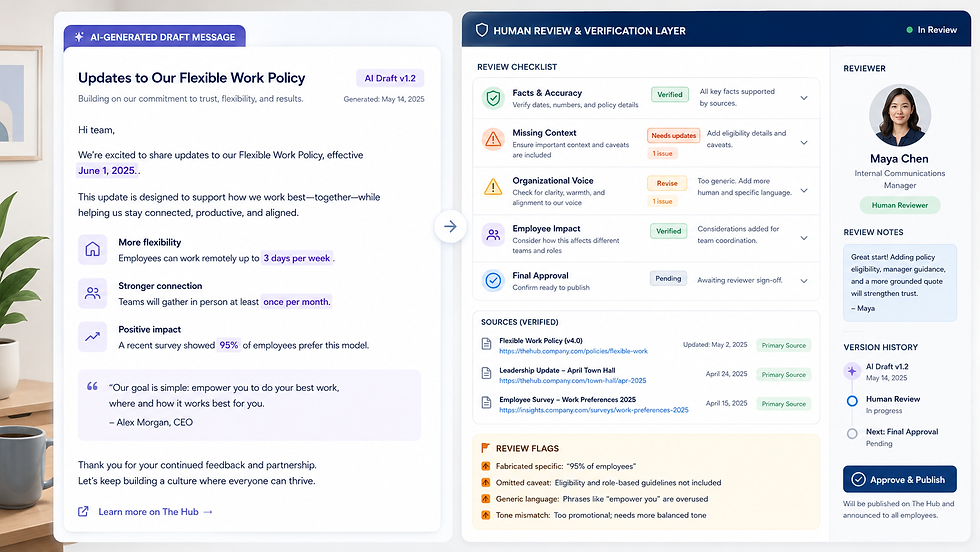This screenshot has height=552, width=980.
Task: Click the blue checkmark icon for Final Approval
Action: click(493, 280)
